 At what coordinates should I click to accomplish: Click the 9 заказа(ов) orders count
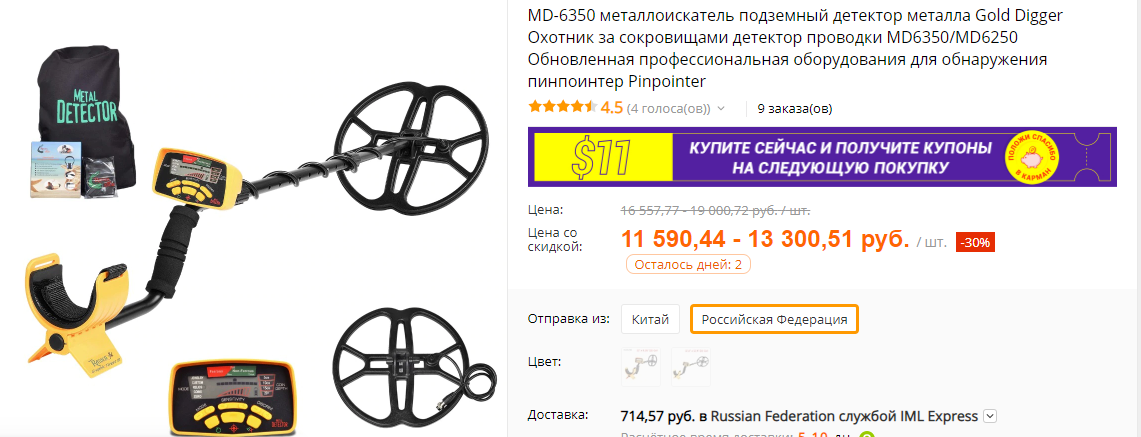794,108
